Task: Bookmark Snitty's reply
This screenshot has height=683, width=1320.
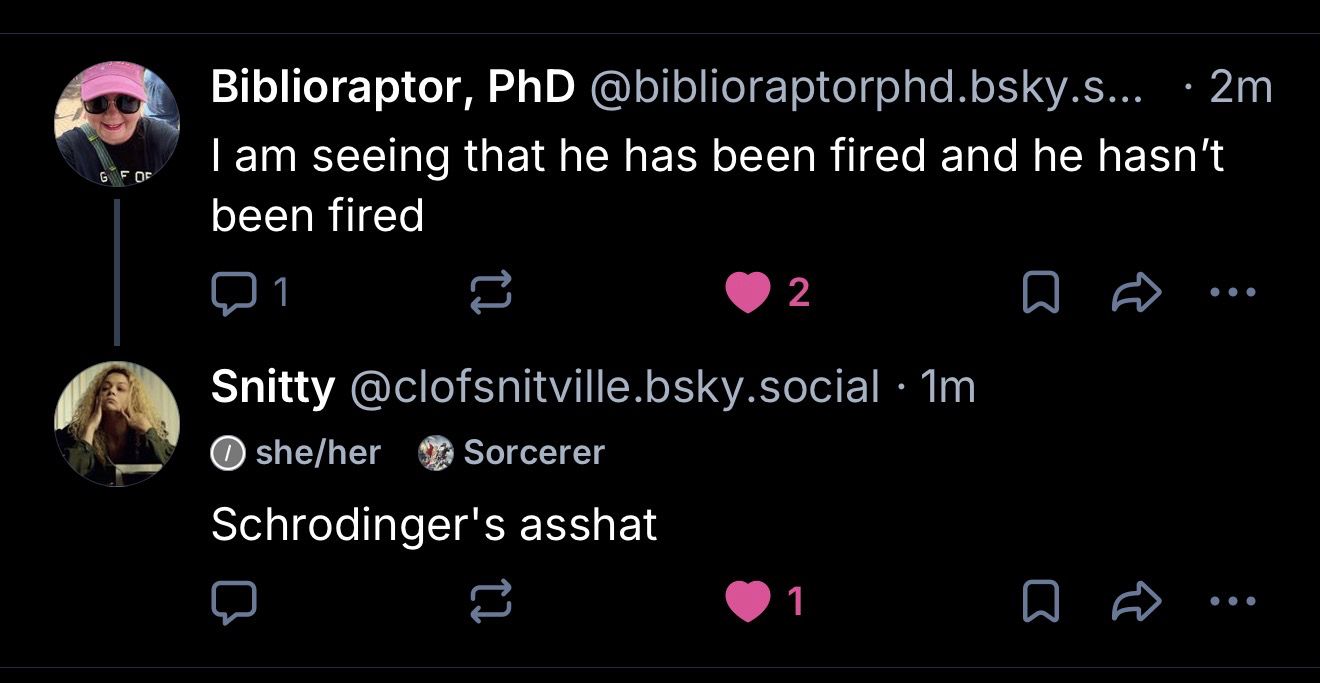Action: point(1041,601)
